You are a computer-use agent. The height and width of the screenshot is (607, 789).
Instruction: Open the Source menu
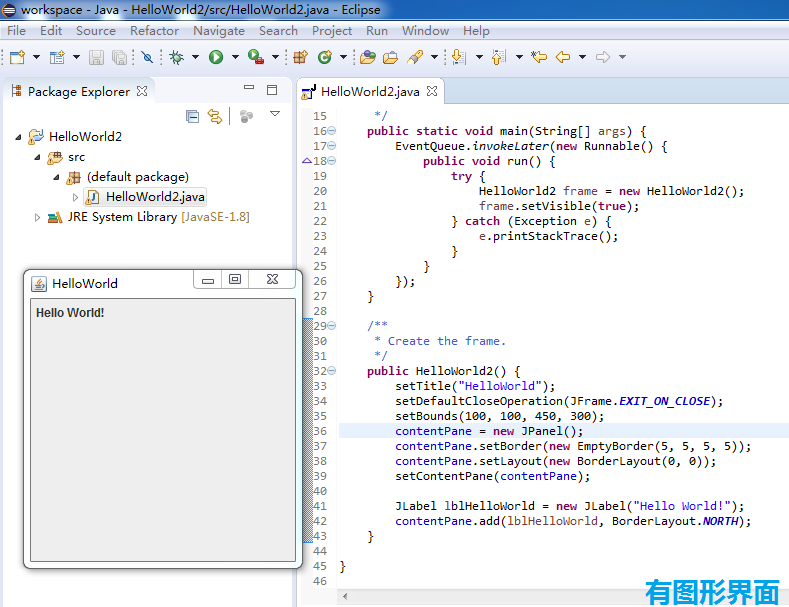point(96,31)
